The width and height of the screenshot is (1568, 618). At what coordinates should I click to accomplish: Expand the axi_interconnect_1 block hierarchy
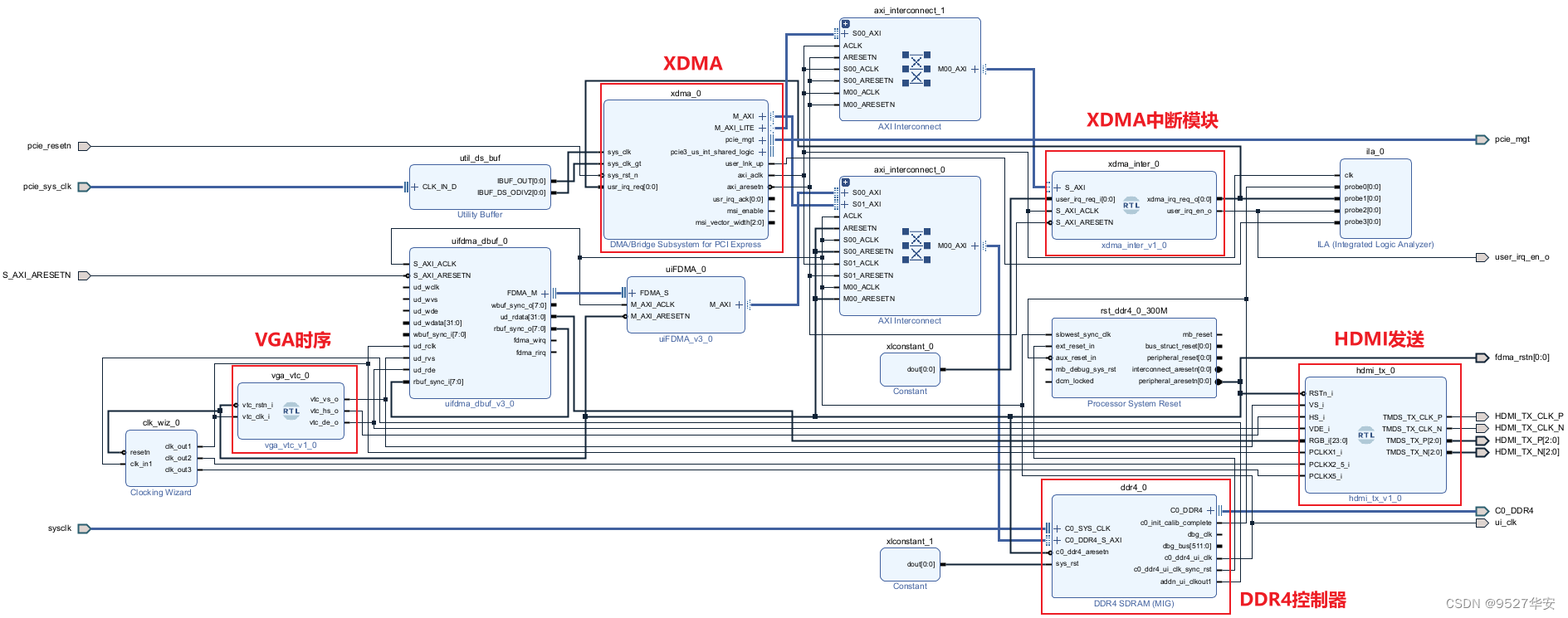pyautogui.click(x=845, y=24)
